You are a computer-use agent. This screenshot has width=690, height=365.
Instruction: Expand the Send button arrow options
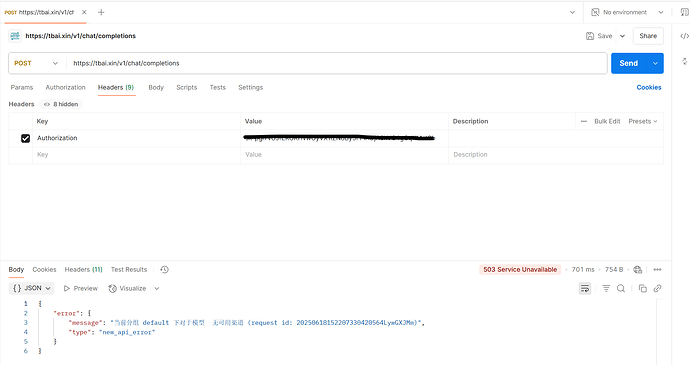(655, 63)
